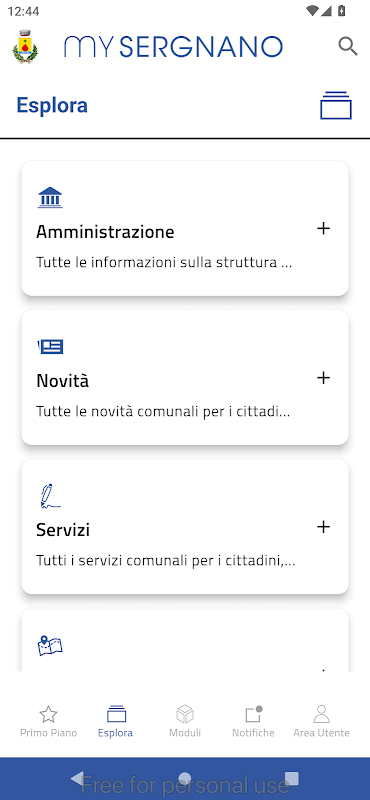370x800 pixels.
Task: Click the stacked cards icon beside Esplora
Action: [336, 105]
